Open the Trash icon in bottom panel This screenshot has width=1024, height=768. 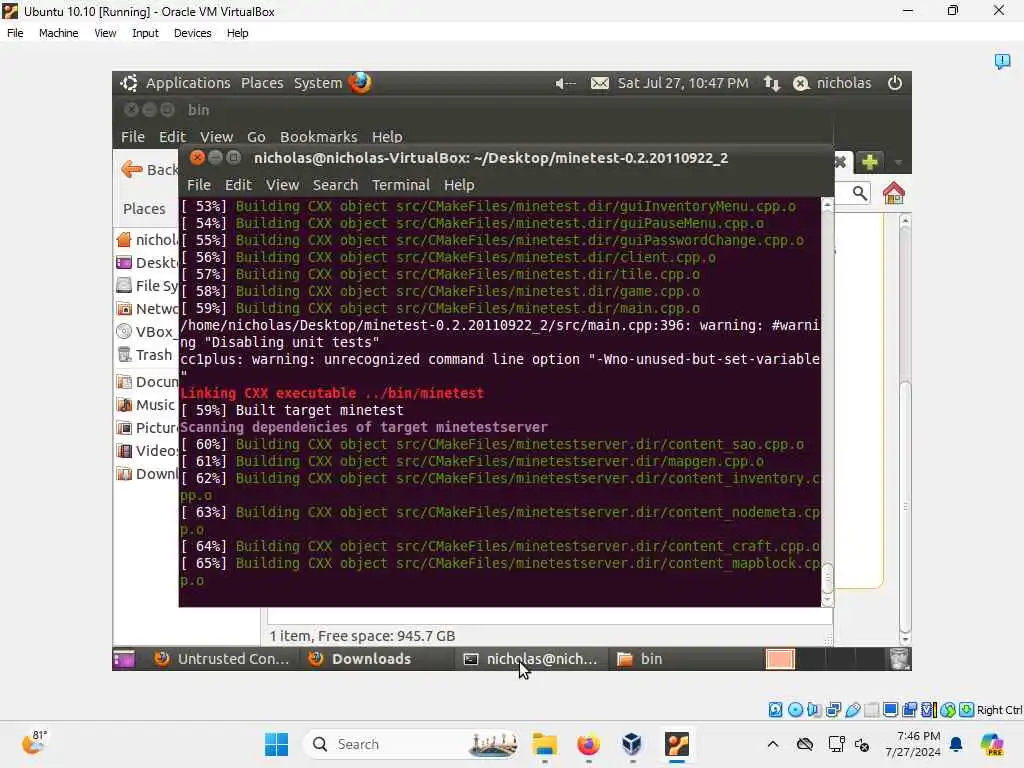(900, 659)
